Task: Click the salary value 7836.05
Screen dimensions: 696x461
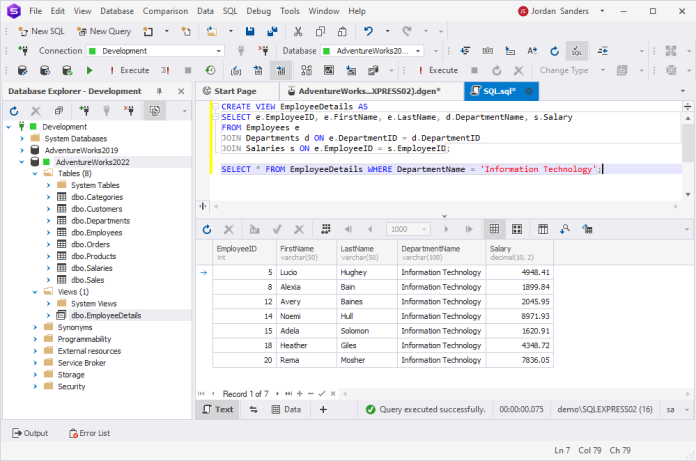Action: [x=519, y=360]
